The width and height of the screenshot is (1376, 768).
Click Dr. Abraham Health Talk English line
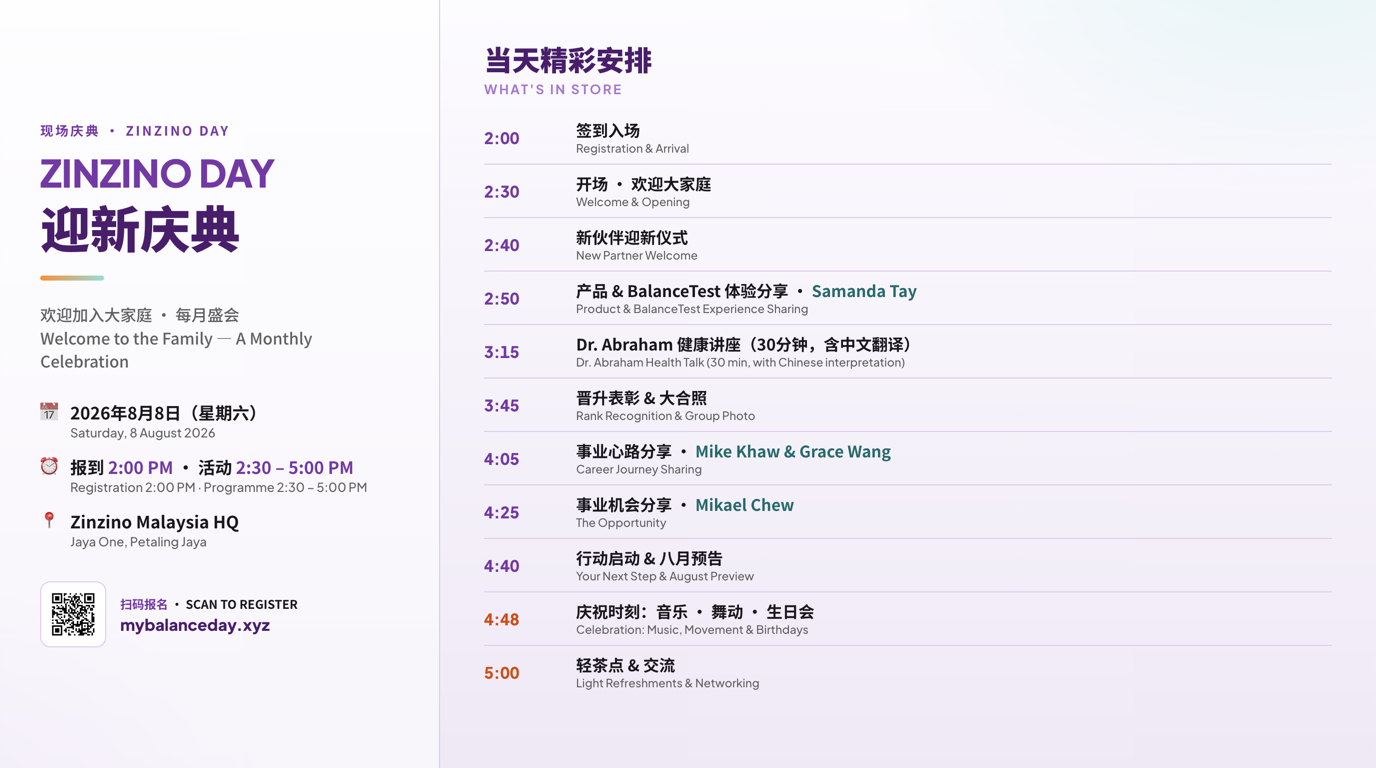(740, 363)
